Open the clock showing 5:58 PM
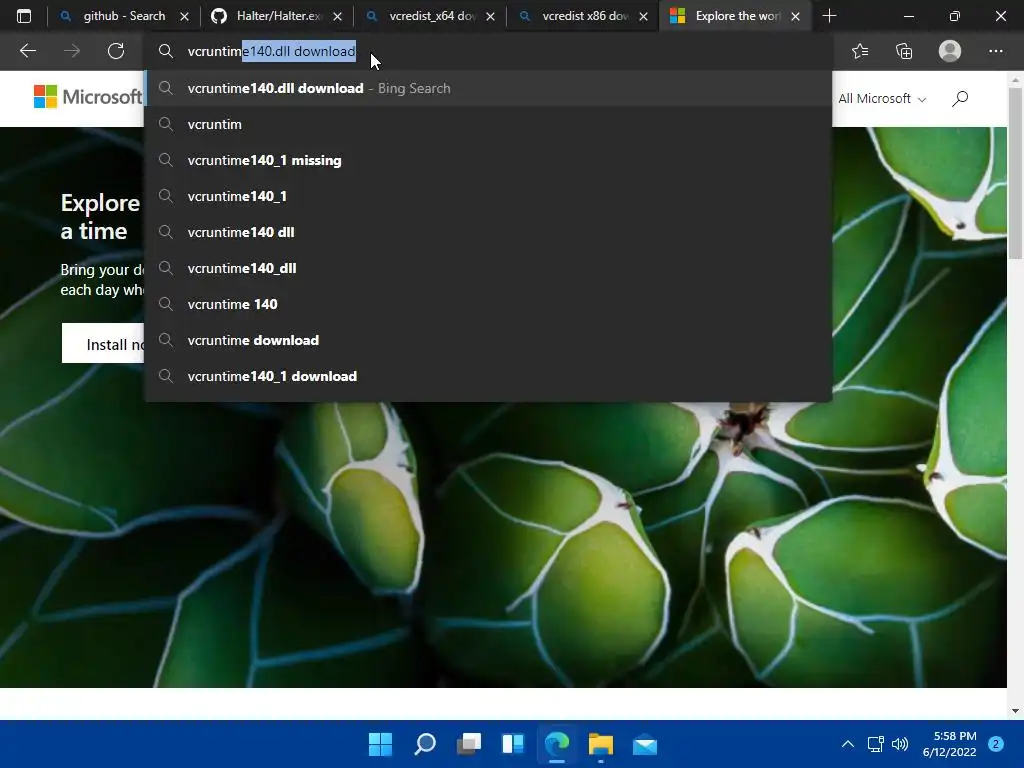 pos(950,744)
